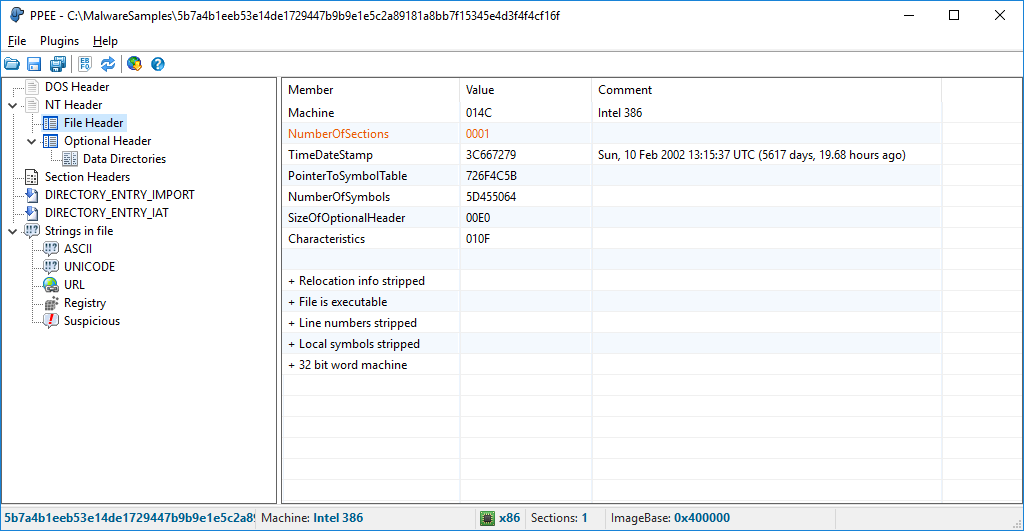
Task: Click the x86 label in status bar
Action: pos(509,518)
